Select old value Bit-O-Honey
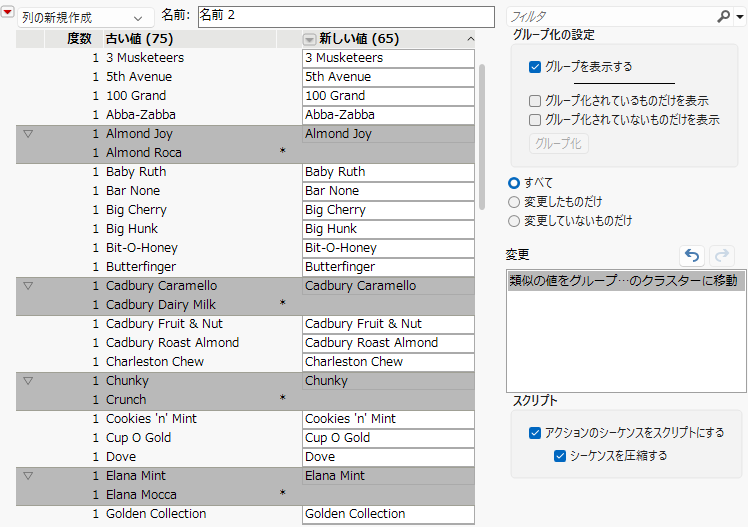The image size is (748, 527). click(142, 248)
